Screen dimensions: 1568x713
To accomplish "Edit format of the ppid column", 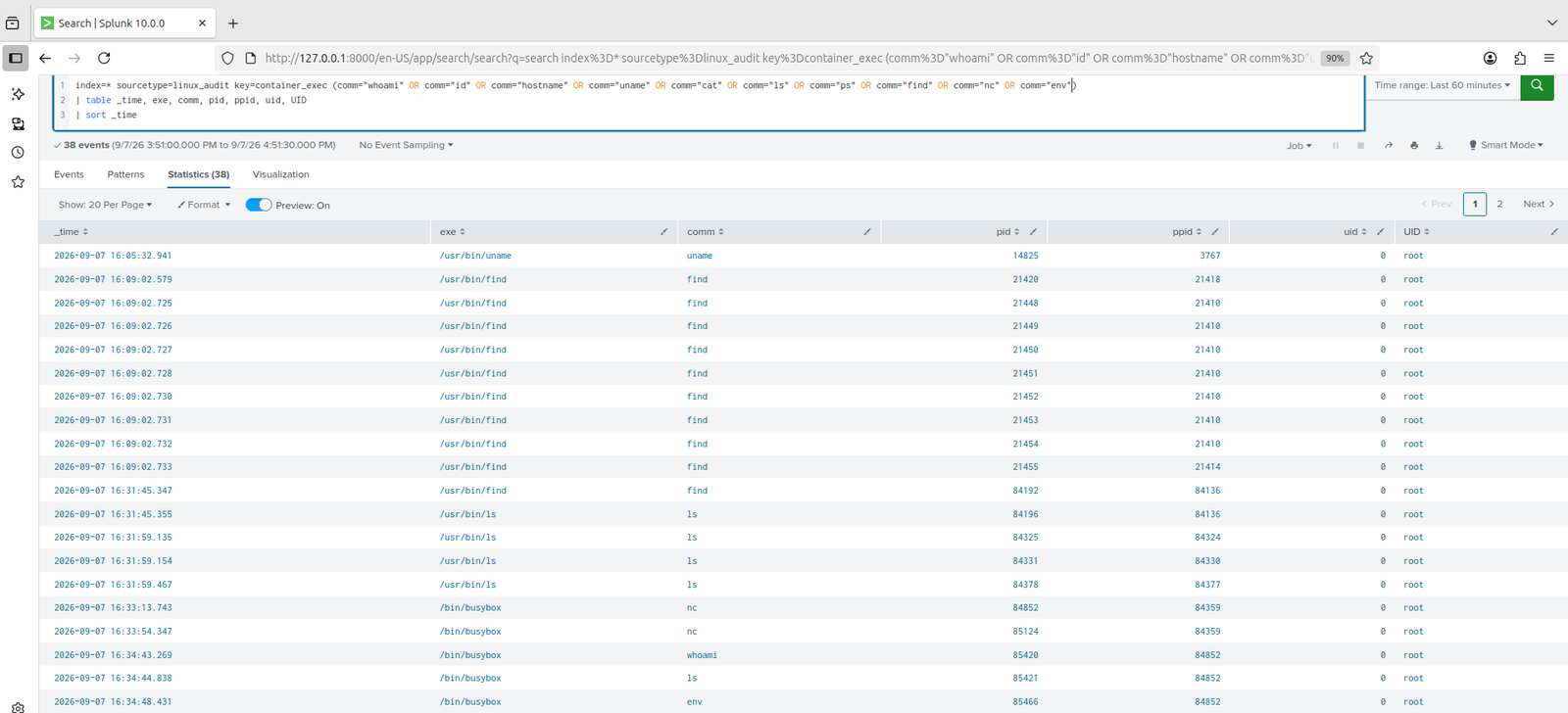I will pos(1214,232).
